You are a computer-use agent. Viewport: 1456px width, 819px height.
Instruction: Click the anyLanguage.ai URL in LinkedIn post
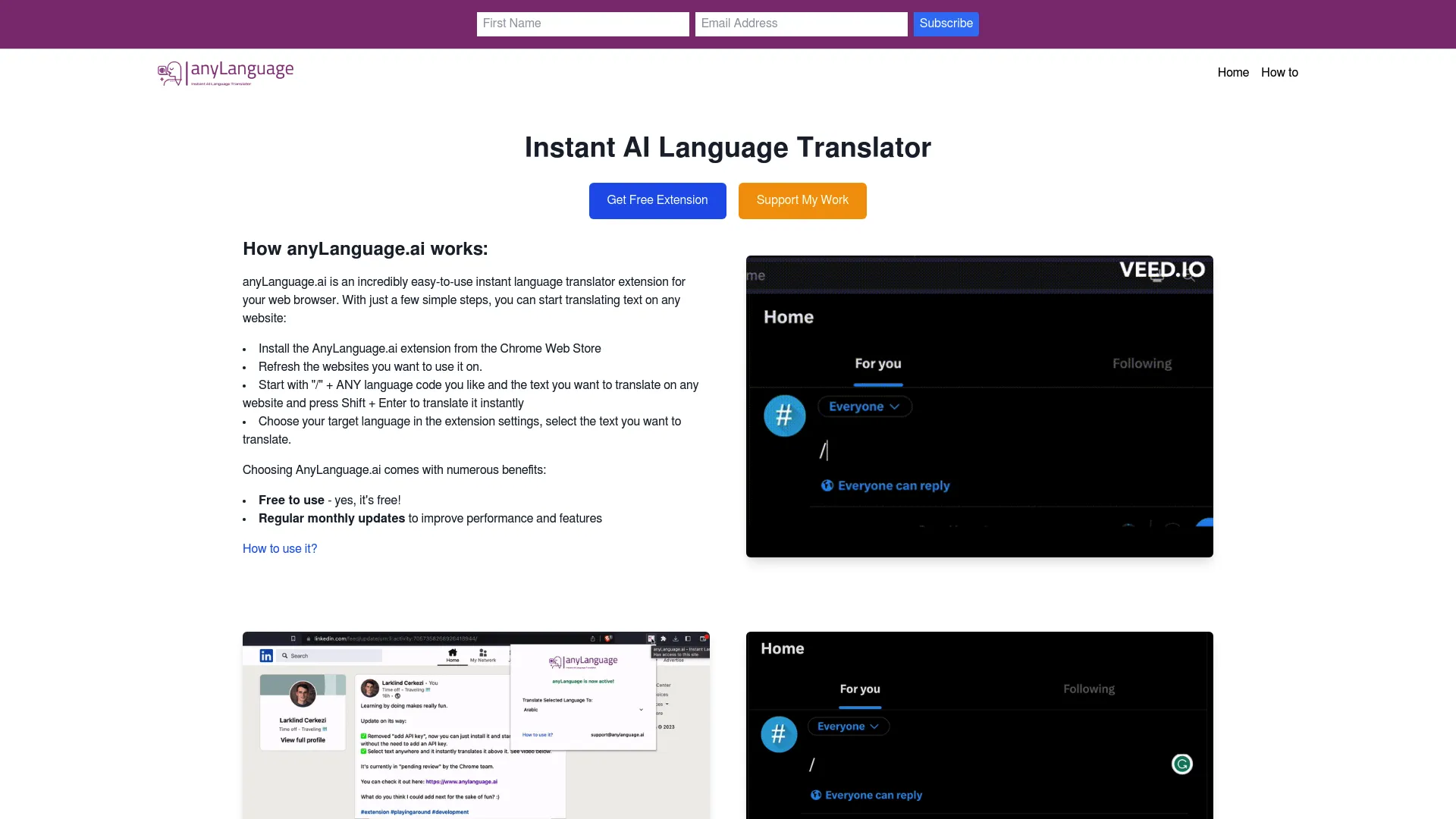[x=462, y=782]
